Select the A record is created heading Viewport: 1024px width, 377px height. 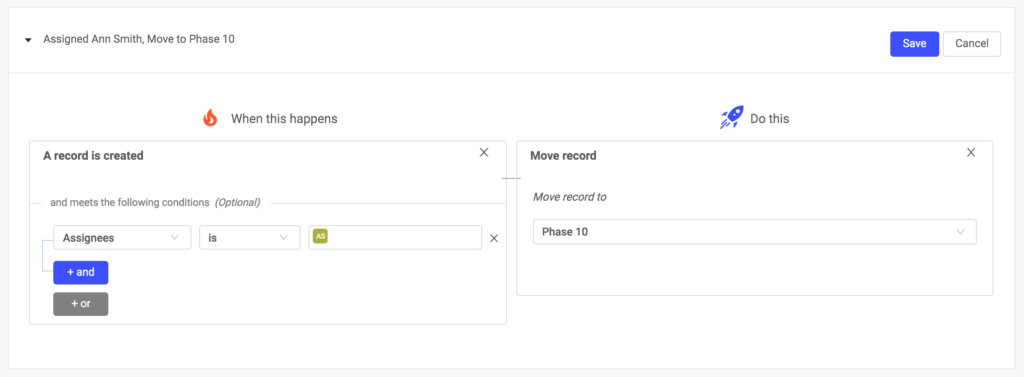(93, 156)
